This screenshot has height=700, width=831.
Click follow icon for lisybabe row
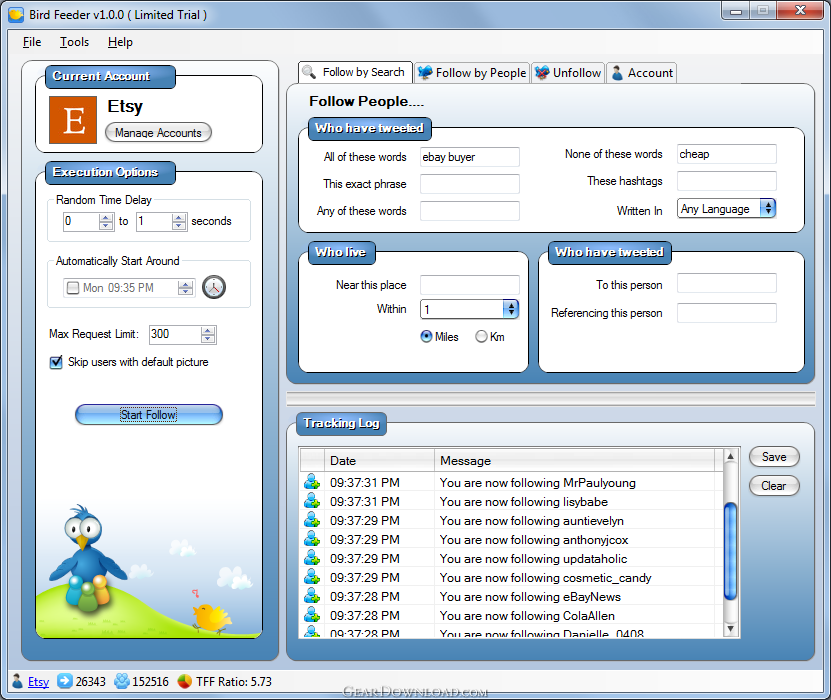(312, 501)
